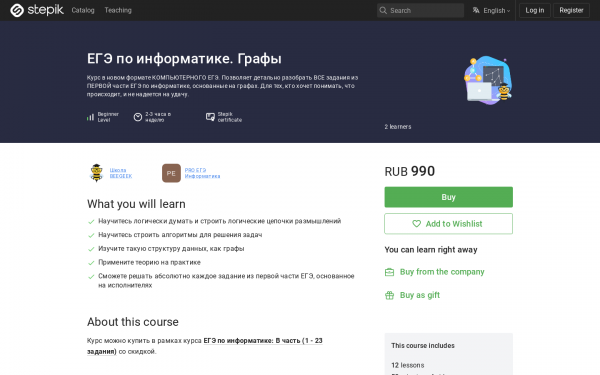This screenshot has width=600, height=375.
Task: Open the Buy as gift link
Action: (x=420, y=295)
